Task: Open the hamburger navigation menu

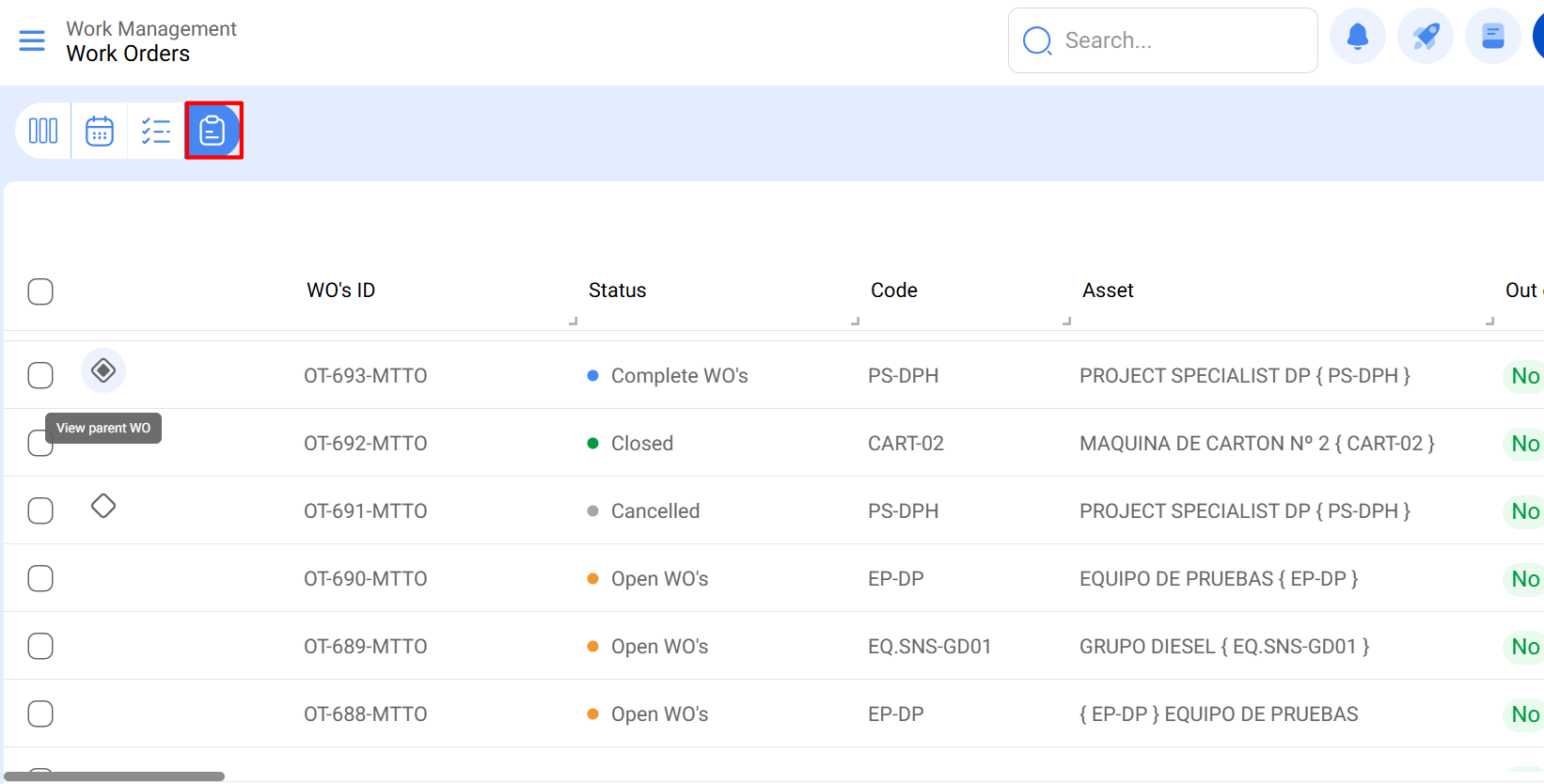Action: click(32, 40)
